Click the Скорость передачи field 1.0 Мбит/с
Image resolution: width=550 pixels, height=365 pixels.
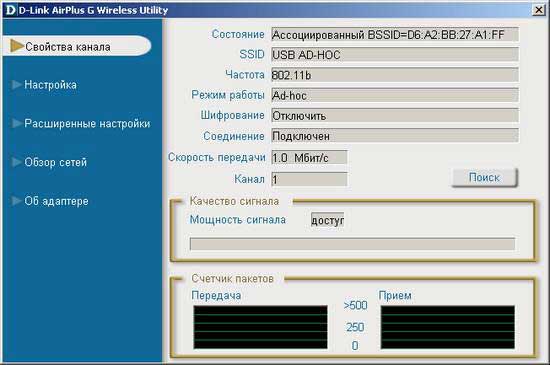click(309, 157)
